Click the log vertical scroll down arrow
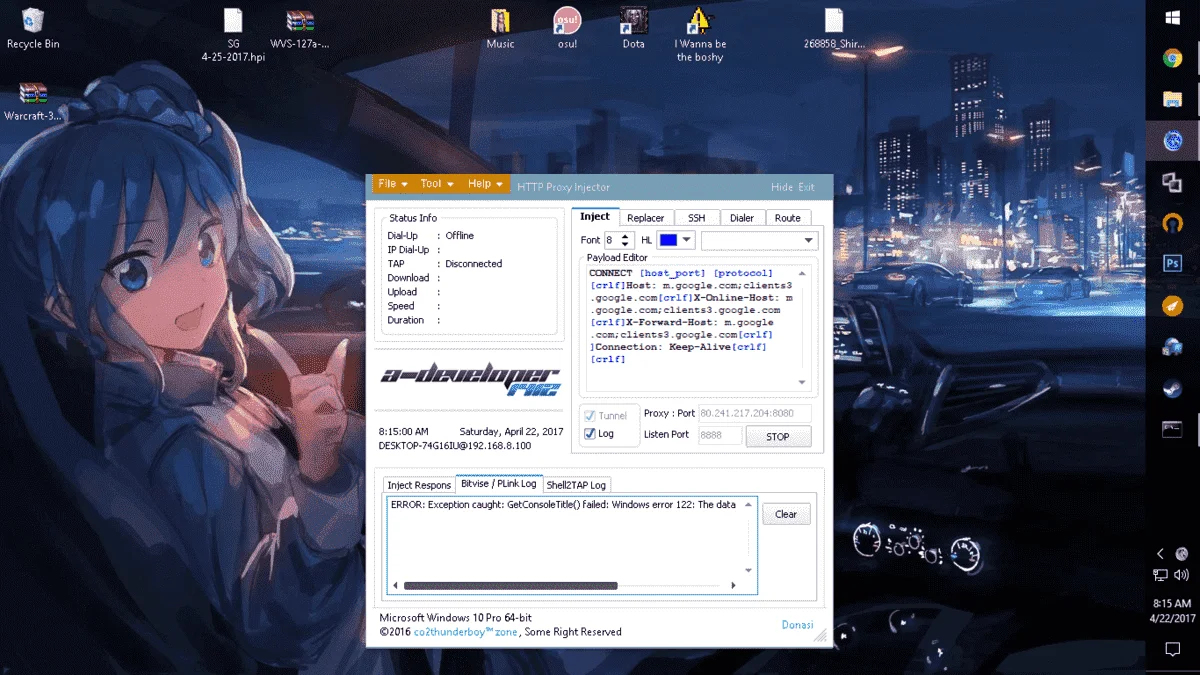The image size is (1200, 675). [x=750, y=572]
